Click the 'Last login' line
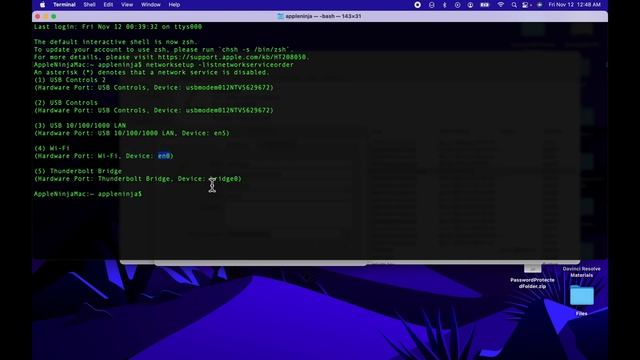This screenshot has width=640, height=360. point(118,27)
